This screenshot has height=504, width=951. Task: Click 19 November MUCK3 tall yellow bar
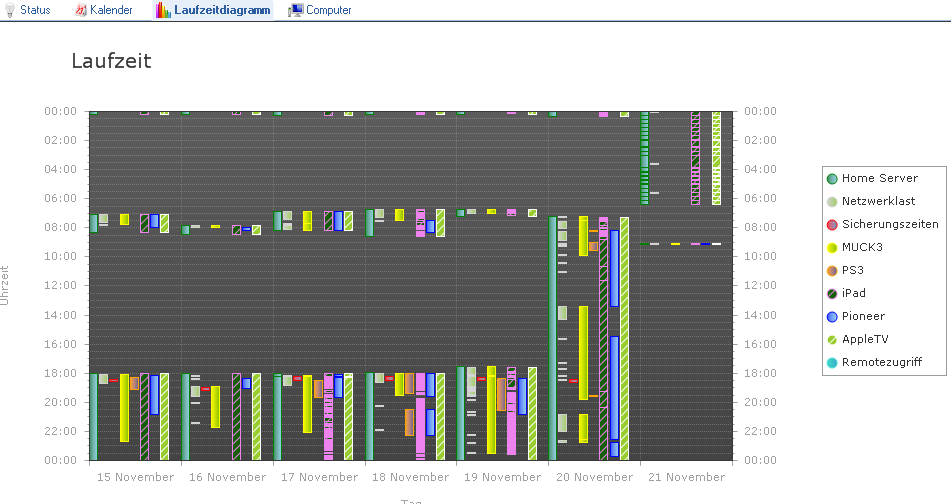click(491, 410)
